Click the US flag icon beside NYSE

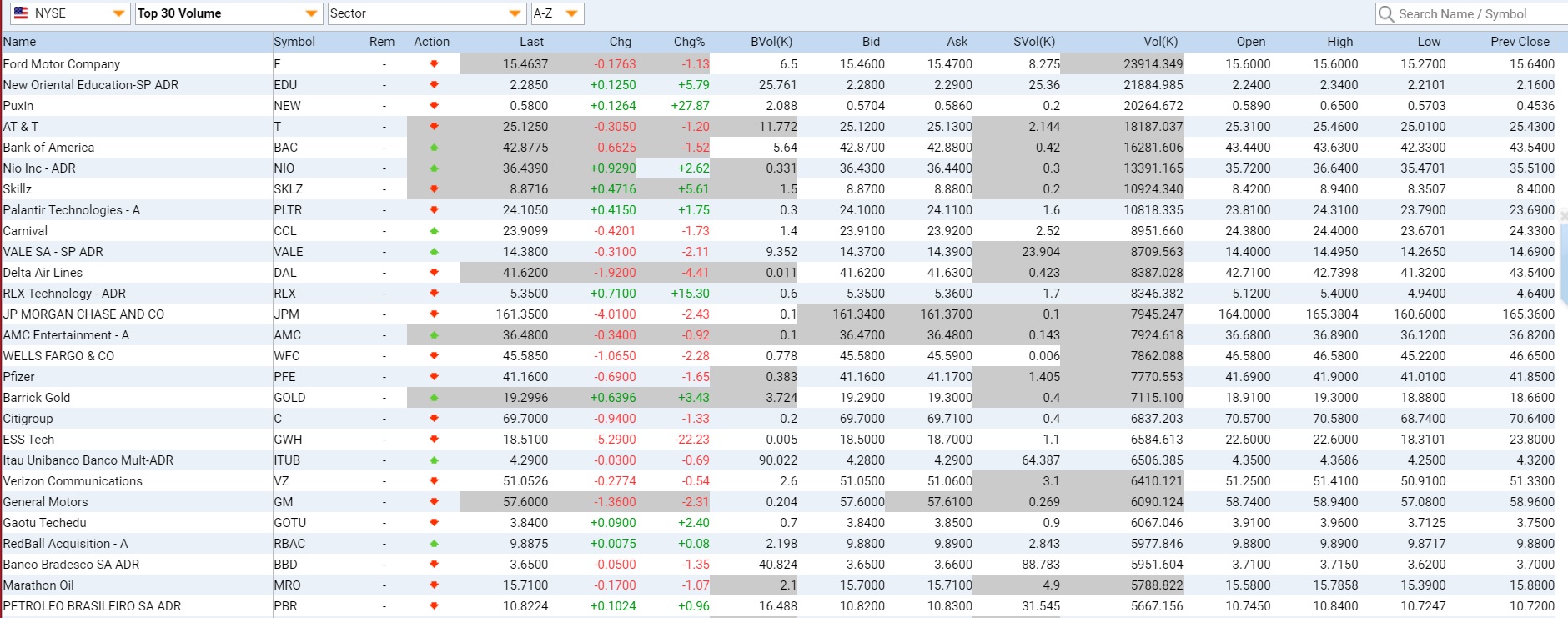[x=21, y=13]
